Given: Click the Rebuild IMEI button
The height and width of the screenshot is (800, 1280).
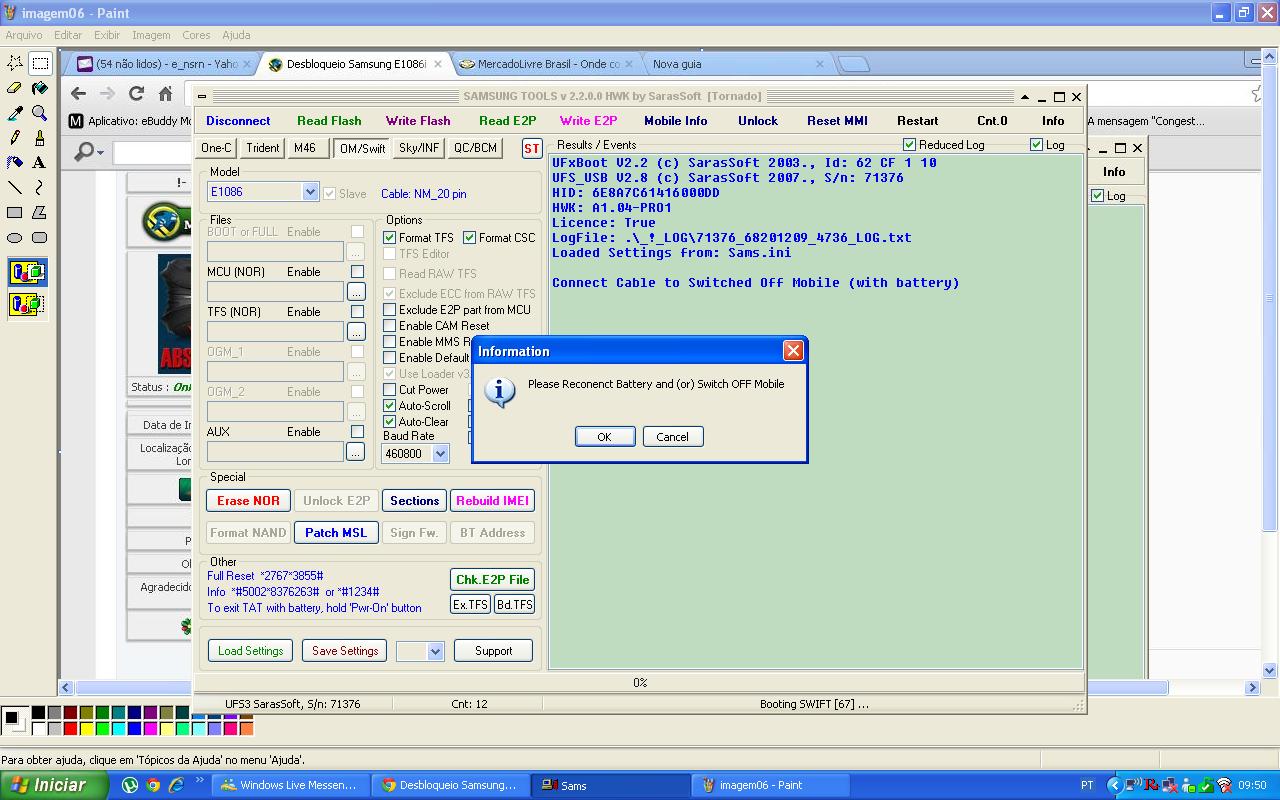Looking at the screenshot, I should click(492, 501).
